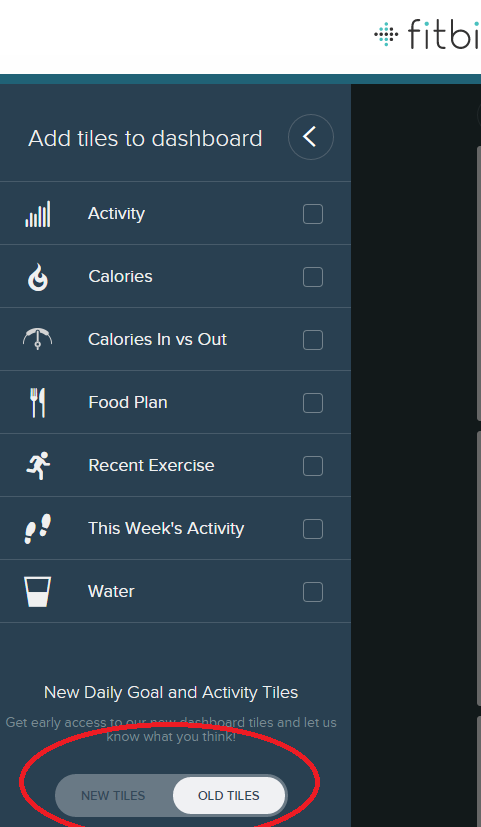Click the Food Plan fork and knife icon
Viewport: 481px width, 827px height.
37,403
